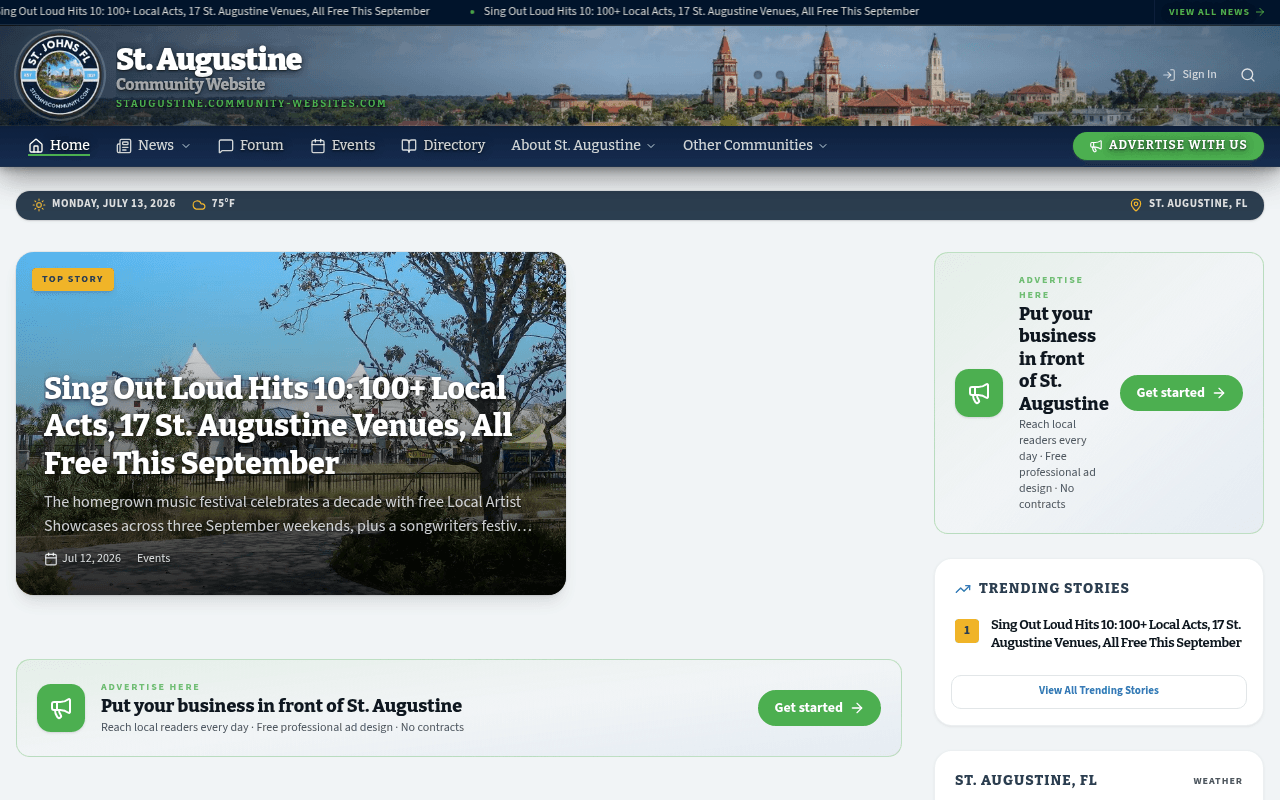Click Get started in the wide banner ad
The image size is (1280, 800).
click(x=819, y=708)
